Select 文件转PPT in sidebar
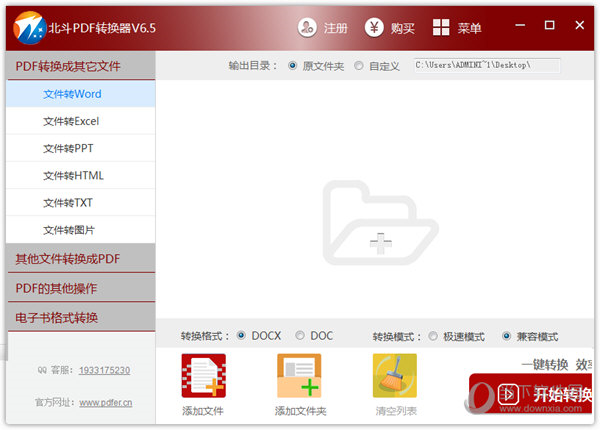This screenshot has width=600, height=430. (x=81, y=148)
